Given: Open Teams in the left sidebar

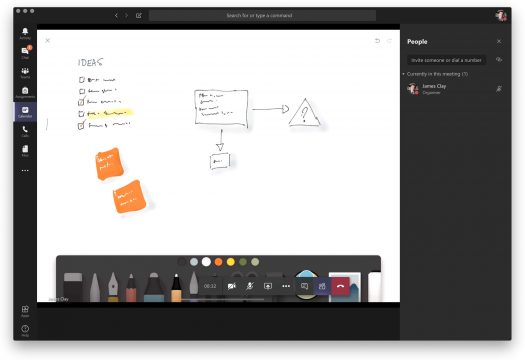Looking at the screenshot, I should pos(25,72).
